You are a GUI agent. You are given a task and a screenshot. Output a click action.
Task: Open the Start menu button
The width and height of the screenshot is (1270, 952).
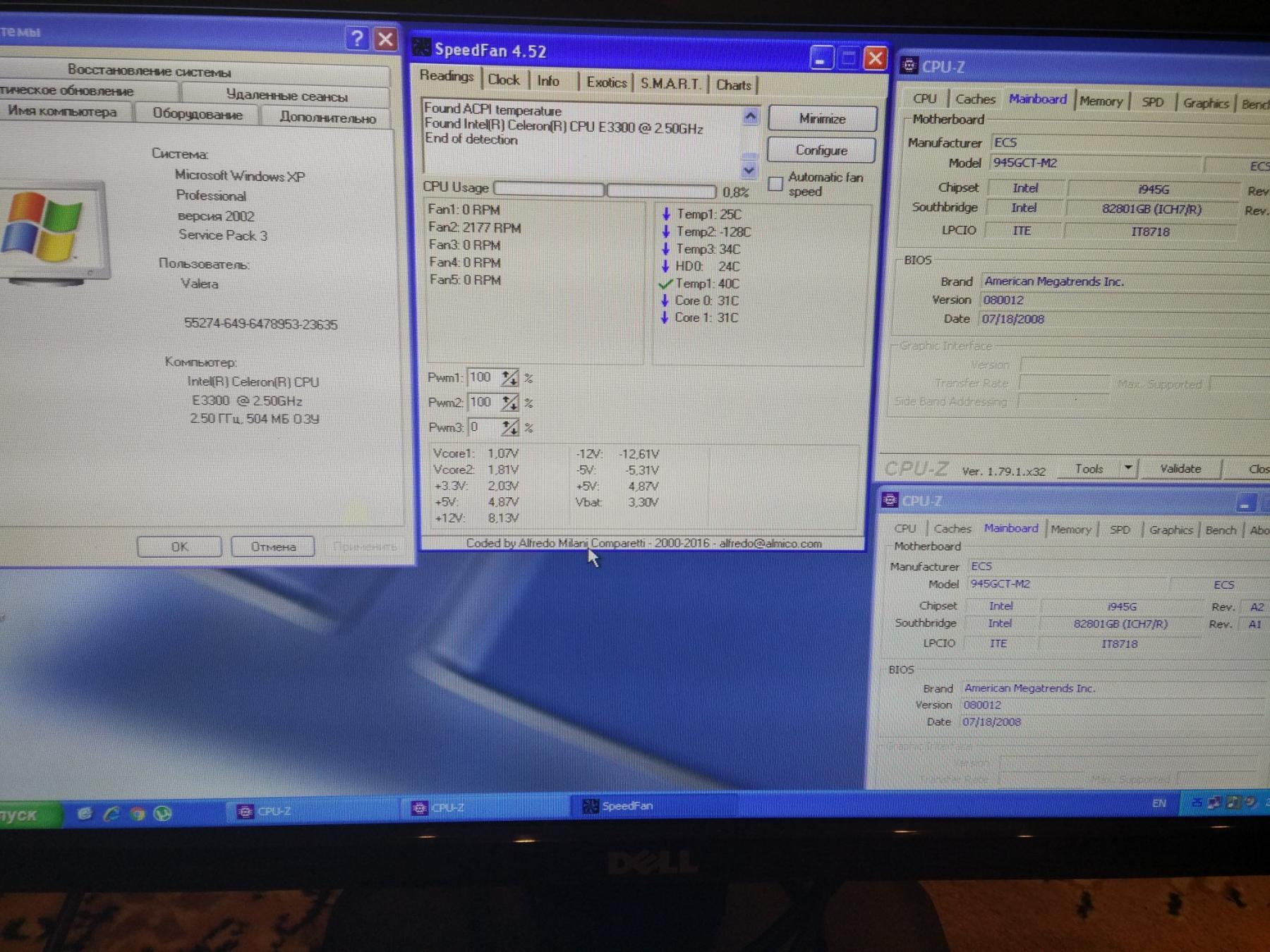pos(28,814)
